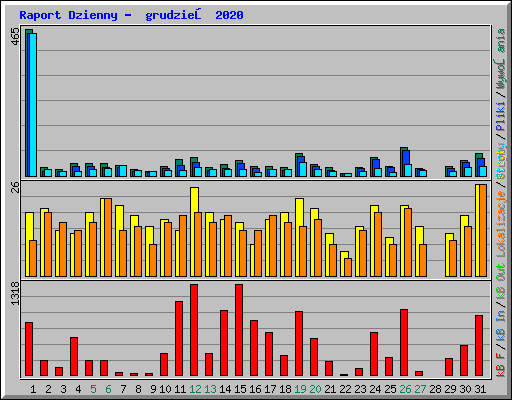Click the day 31 label on x-axis

pos(480,389)
